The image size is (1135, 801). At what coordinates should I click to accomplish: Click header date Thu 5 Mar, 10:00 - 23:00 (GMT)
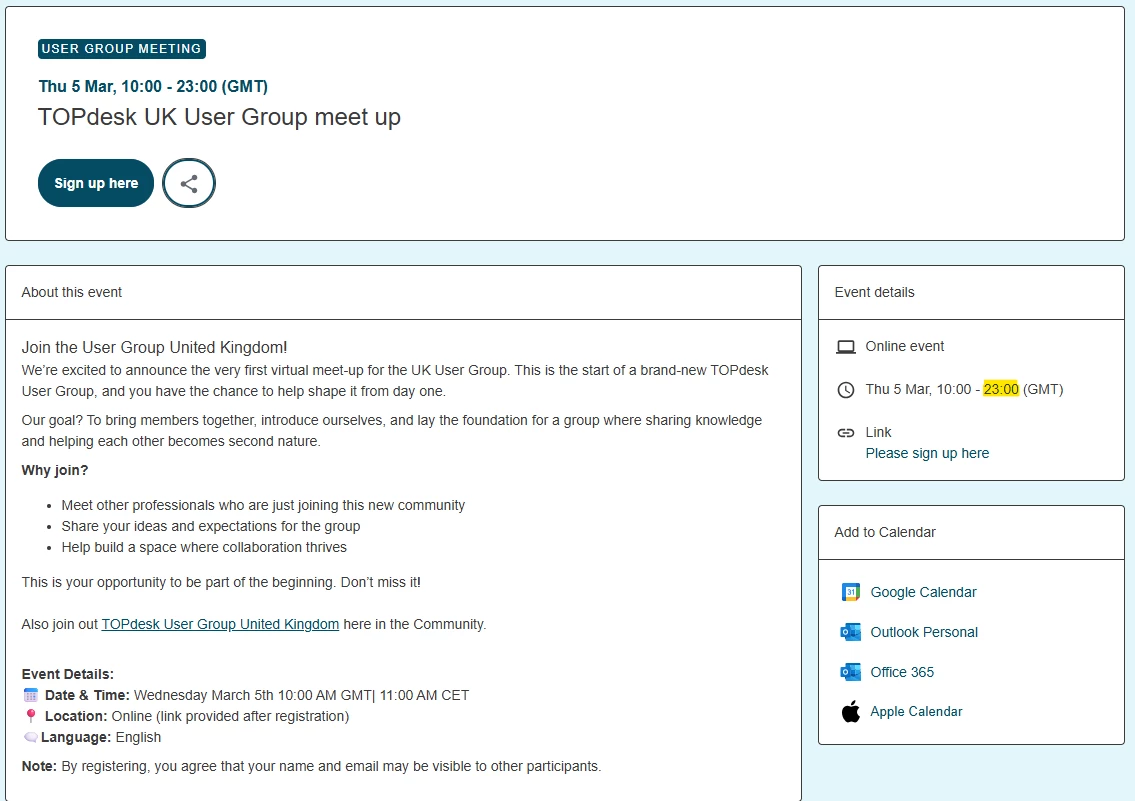click(153, 86)
